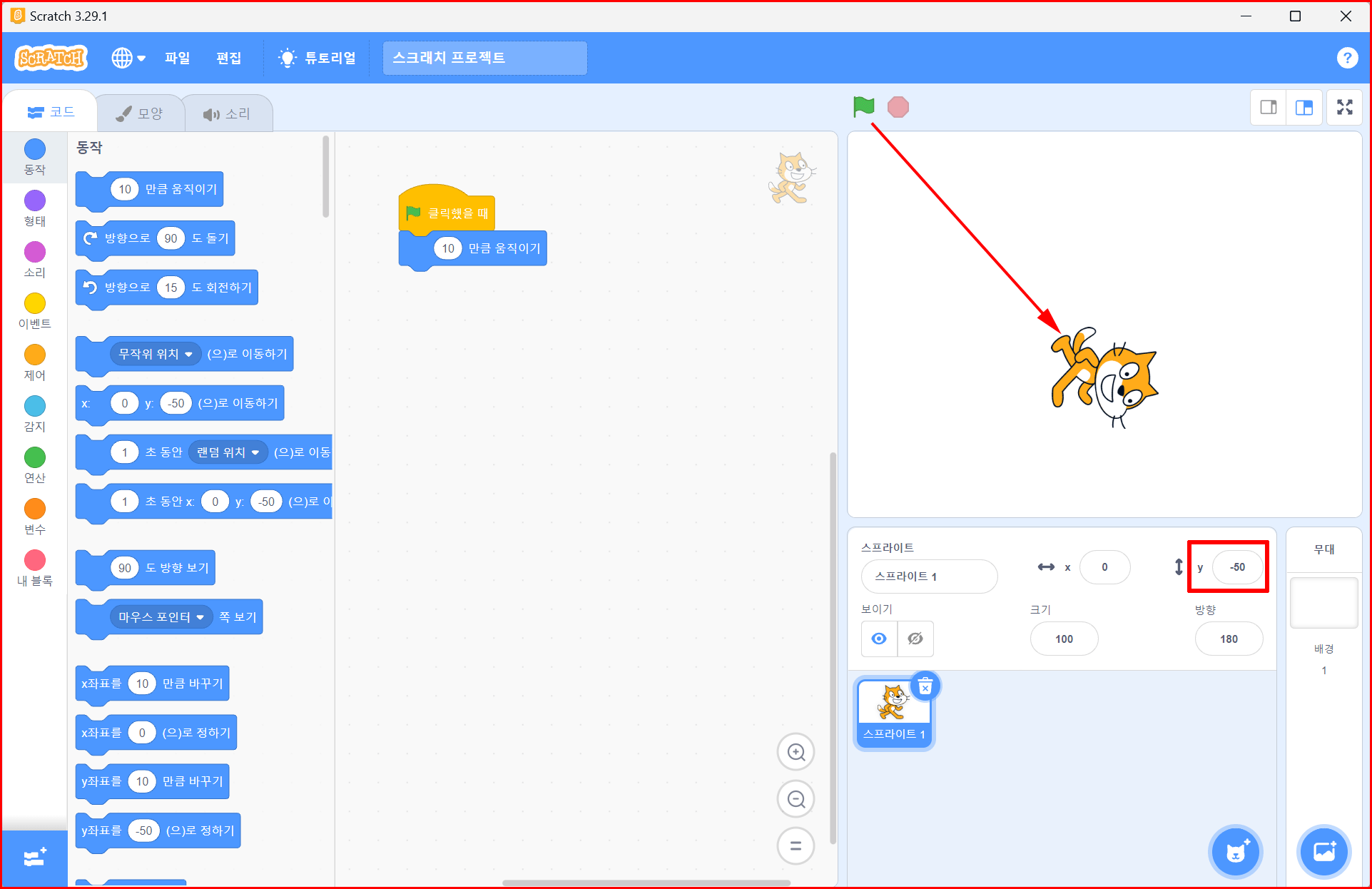The image size is (1372, 889).
Task: Switch to the 모양 tab
Action: [140, 113]
